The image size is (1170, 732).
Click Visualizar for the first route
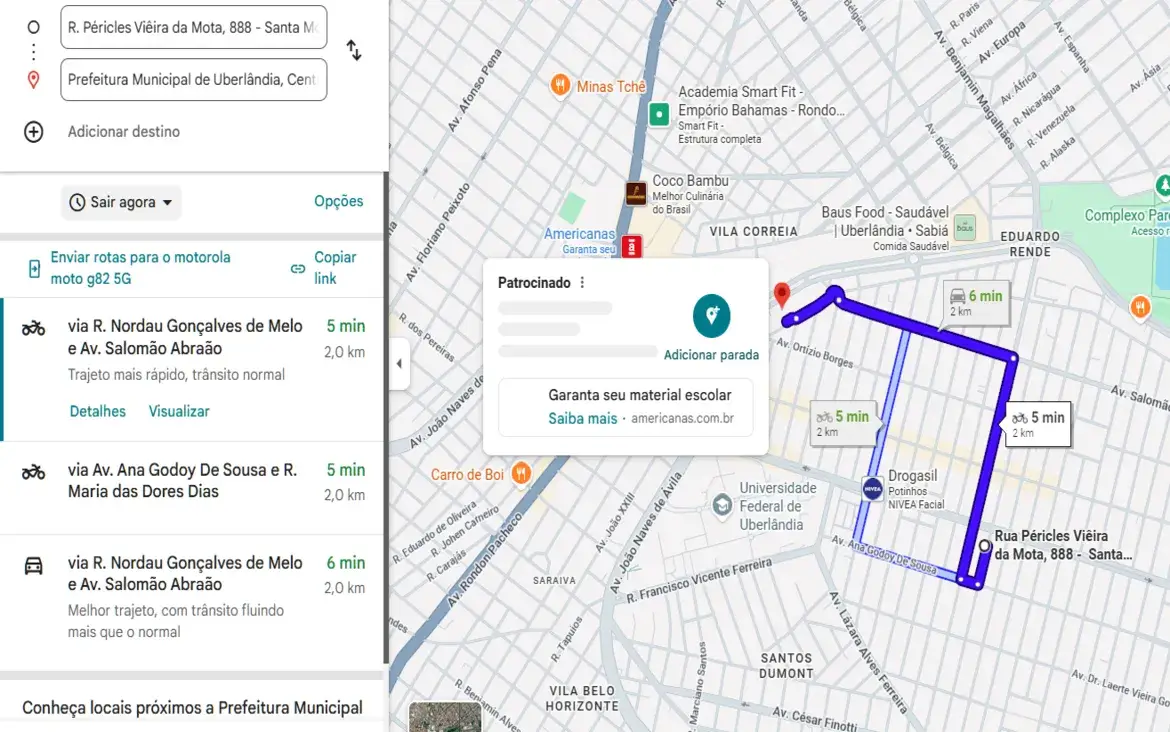(179, 411)
